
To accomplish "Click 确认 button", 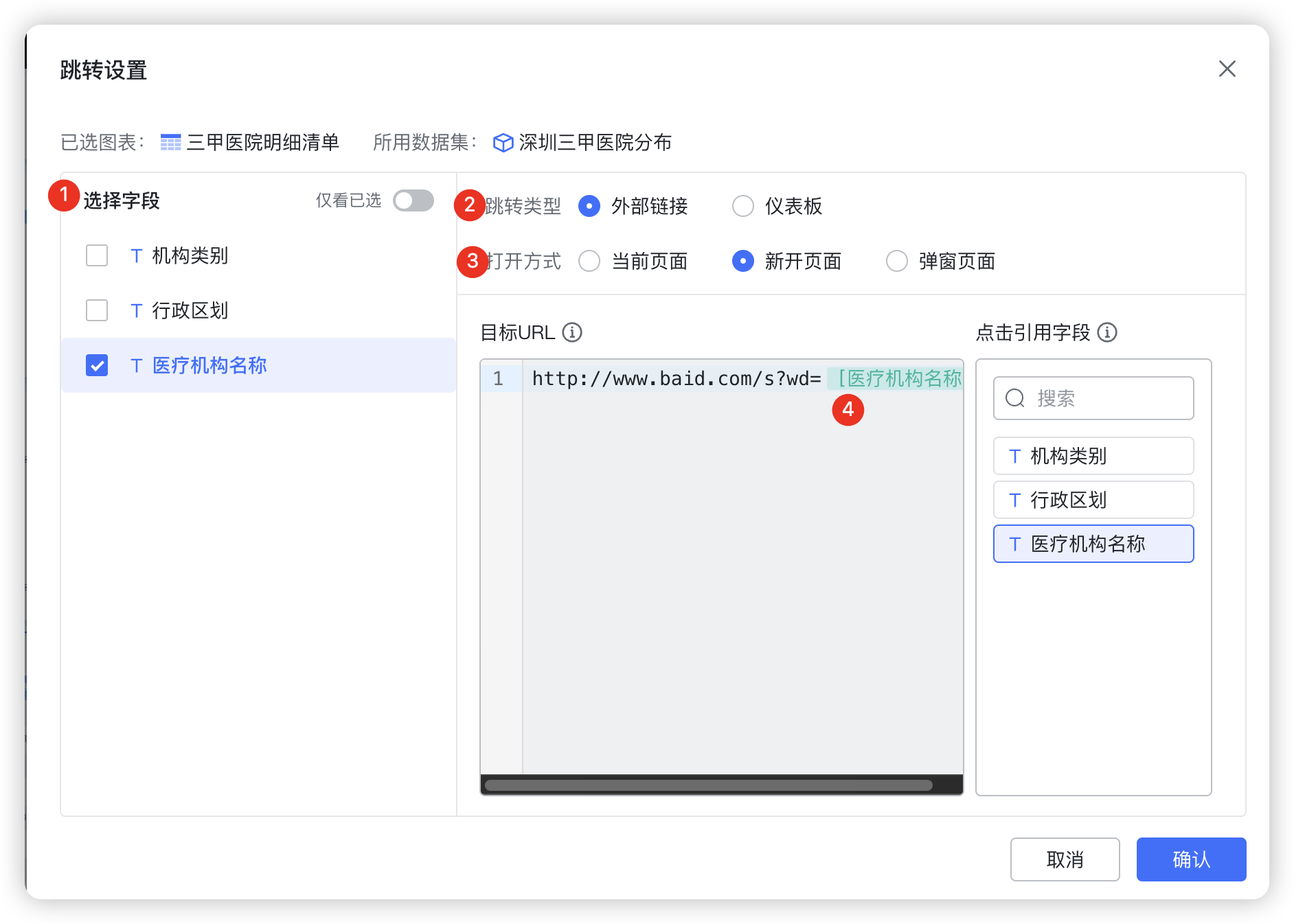I will (x=1191, y=859).
